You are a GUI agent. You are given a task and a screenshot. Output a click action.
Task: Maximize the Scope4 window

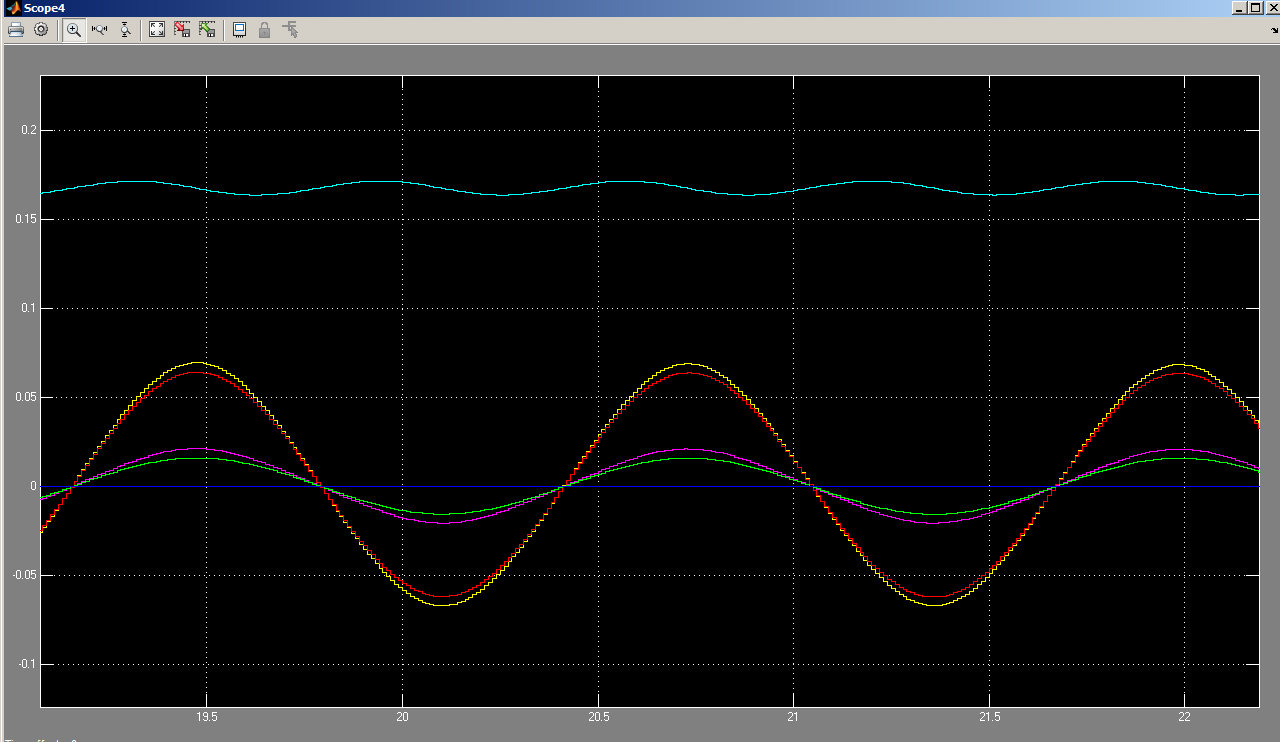1255,7
